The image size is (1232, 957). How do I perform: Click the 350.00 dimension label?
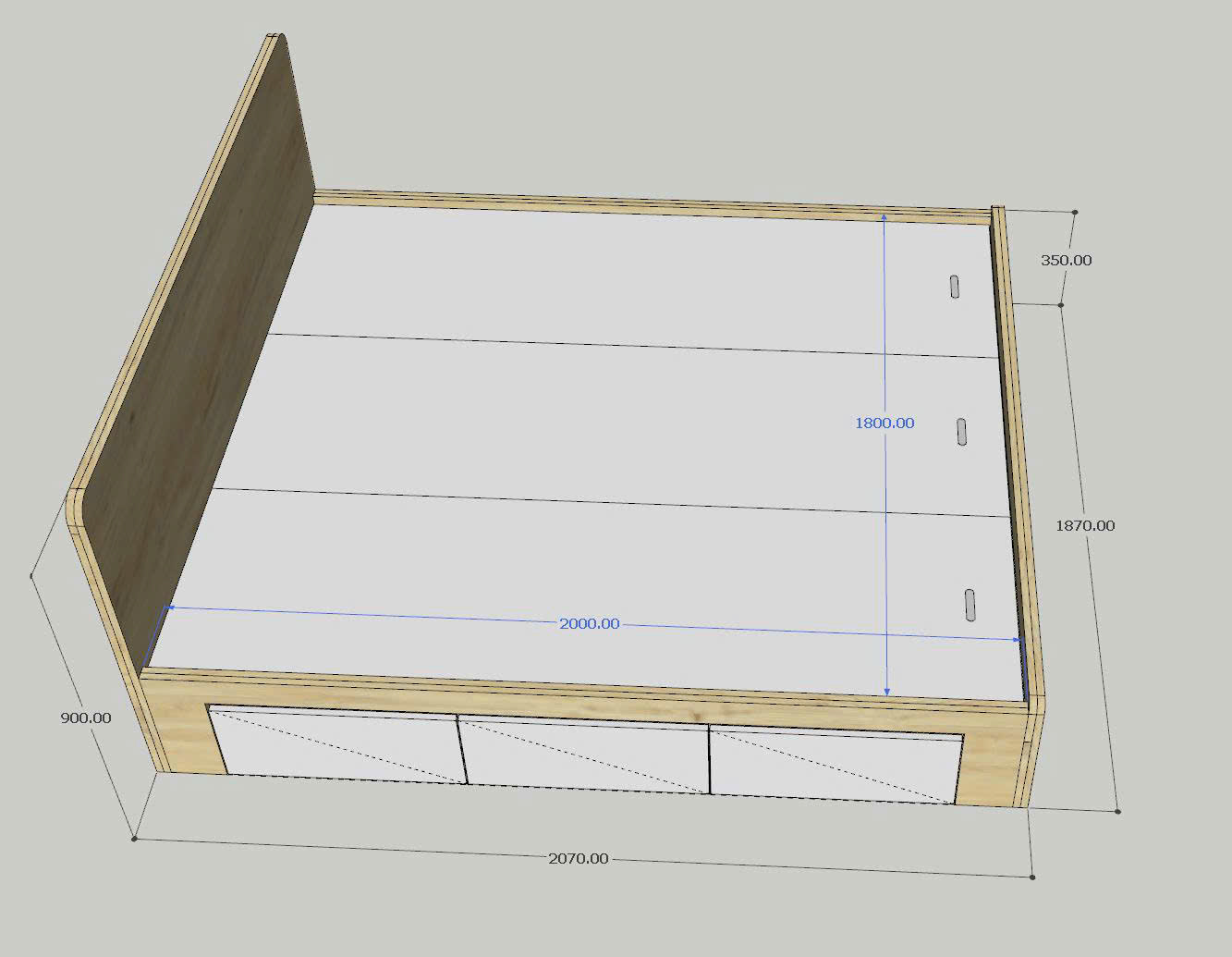(x=1066, y=260)
